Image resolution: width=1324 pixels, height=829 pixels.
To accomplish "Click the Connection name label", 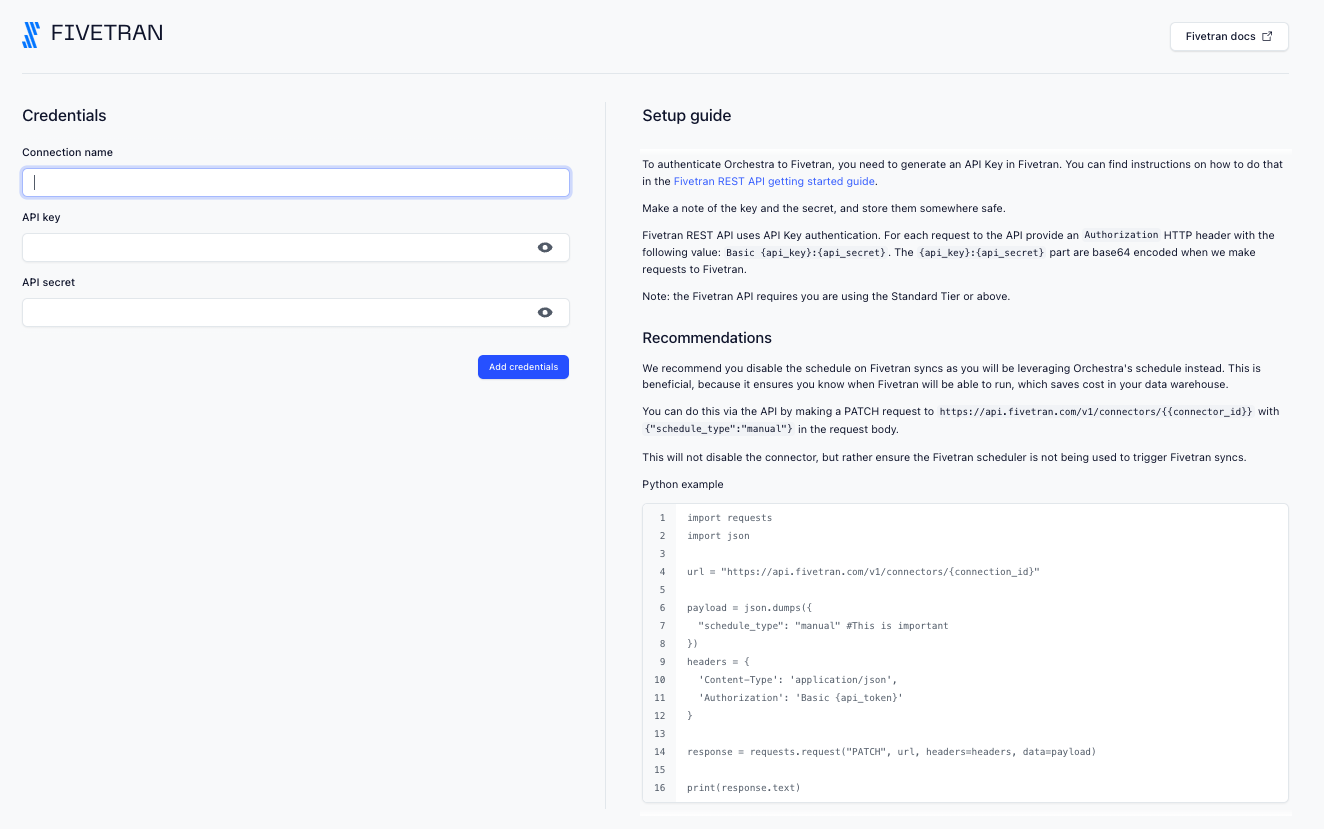I will (67, 152).
